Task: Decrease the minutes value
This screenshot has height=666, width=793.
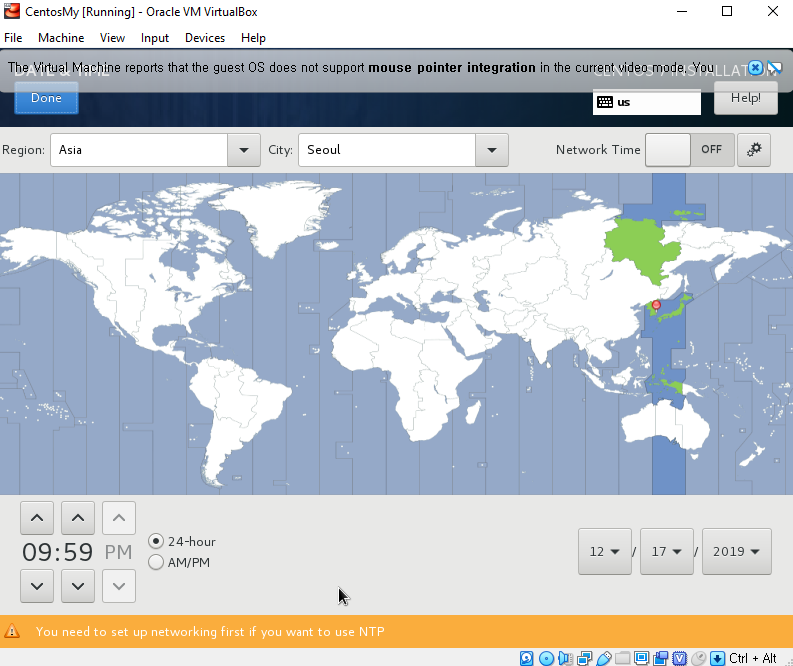Action: [x=78, y=586]
